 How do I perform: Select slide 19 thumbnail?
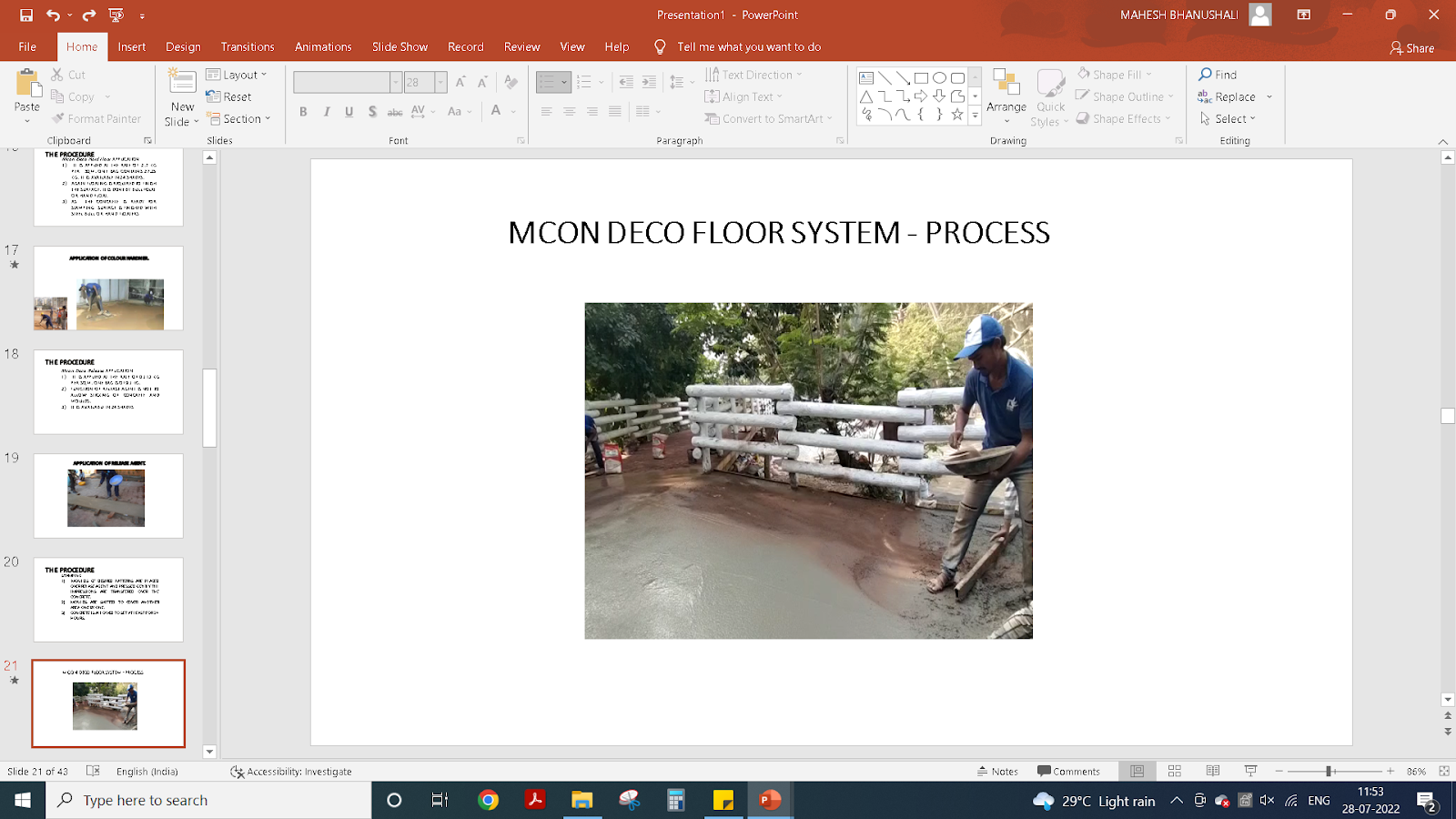click(x=108, y=496)
